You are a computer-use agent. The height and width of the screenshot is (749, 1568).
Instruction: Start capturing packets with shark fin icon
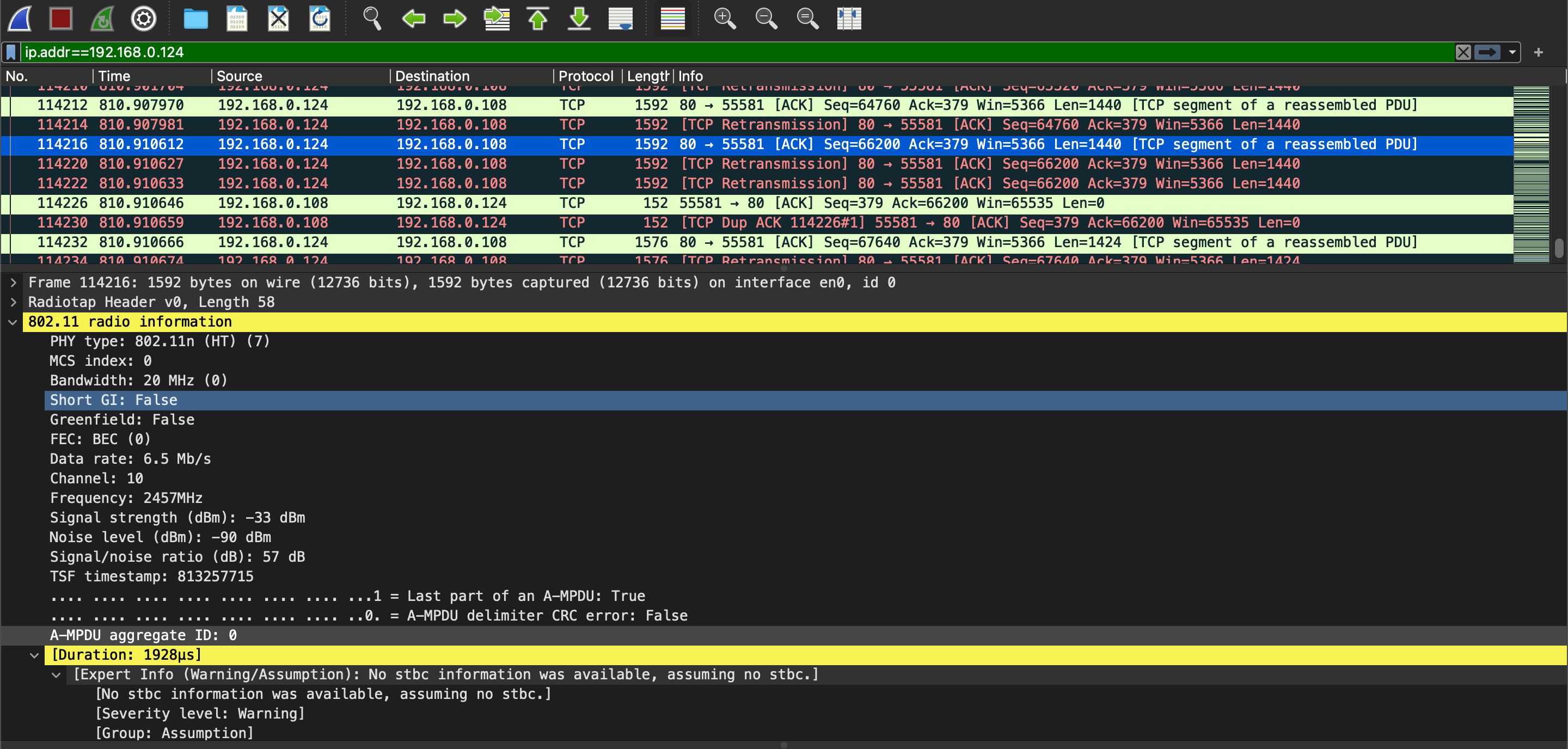pyautogui.click(x=20, y=19)
